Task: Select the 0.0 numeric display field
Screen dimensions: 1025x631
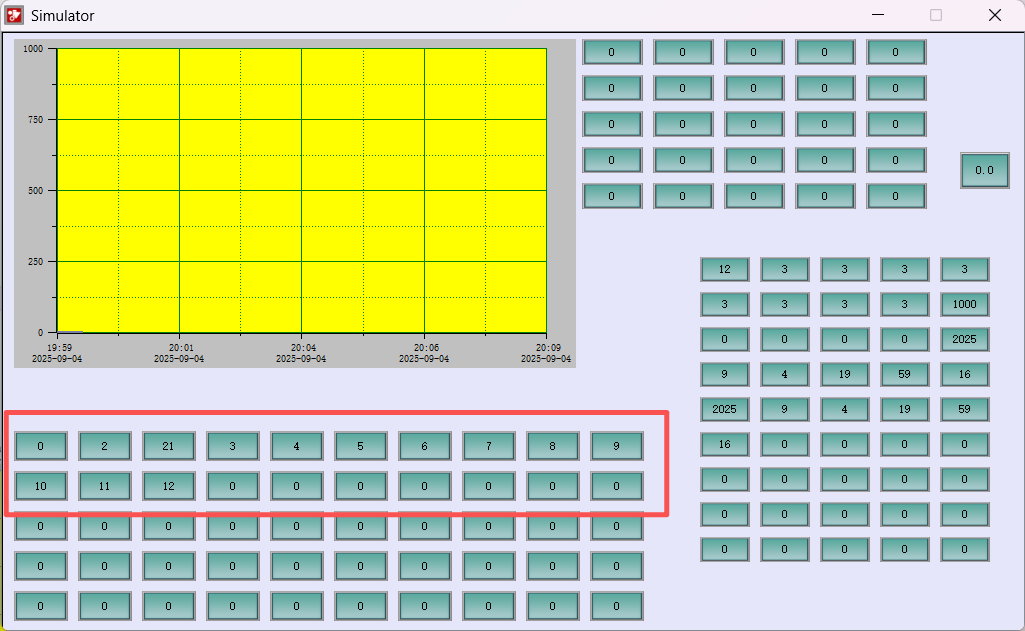Action: point(985,170)
